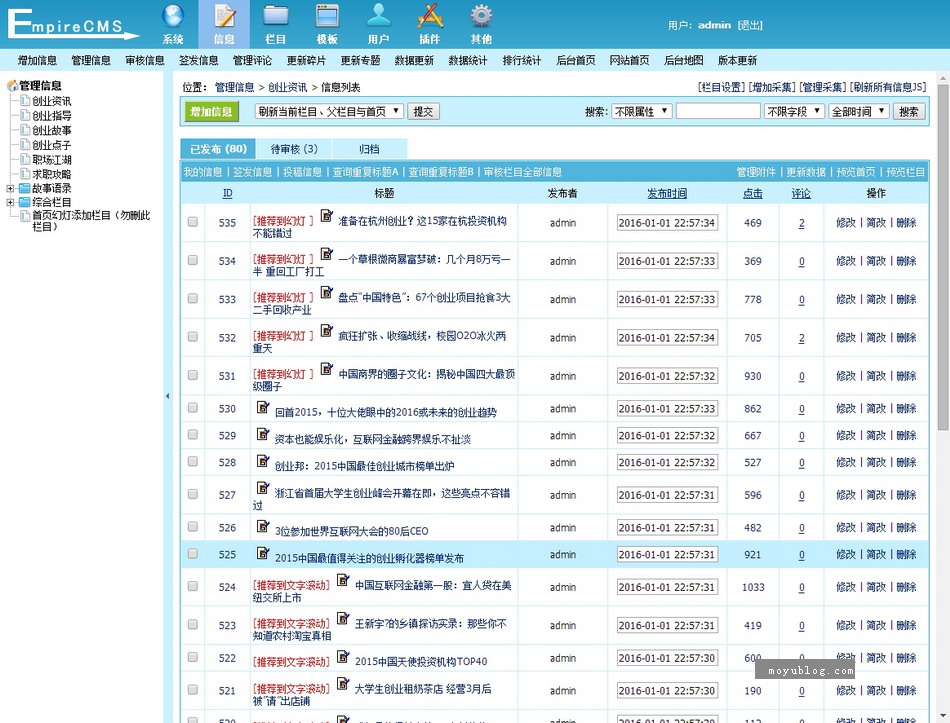Tick the checkbox for row 523
This screenshot has height=723, width=950.
click(193, 624)
